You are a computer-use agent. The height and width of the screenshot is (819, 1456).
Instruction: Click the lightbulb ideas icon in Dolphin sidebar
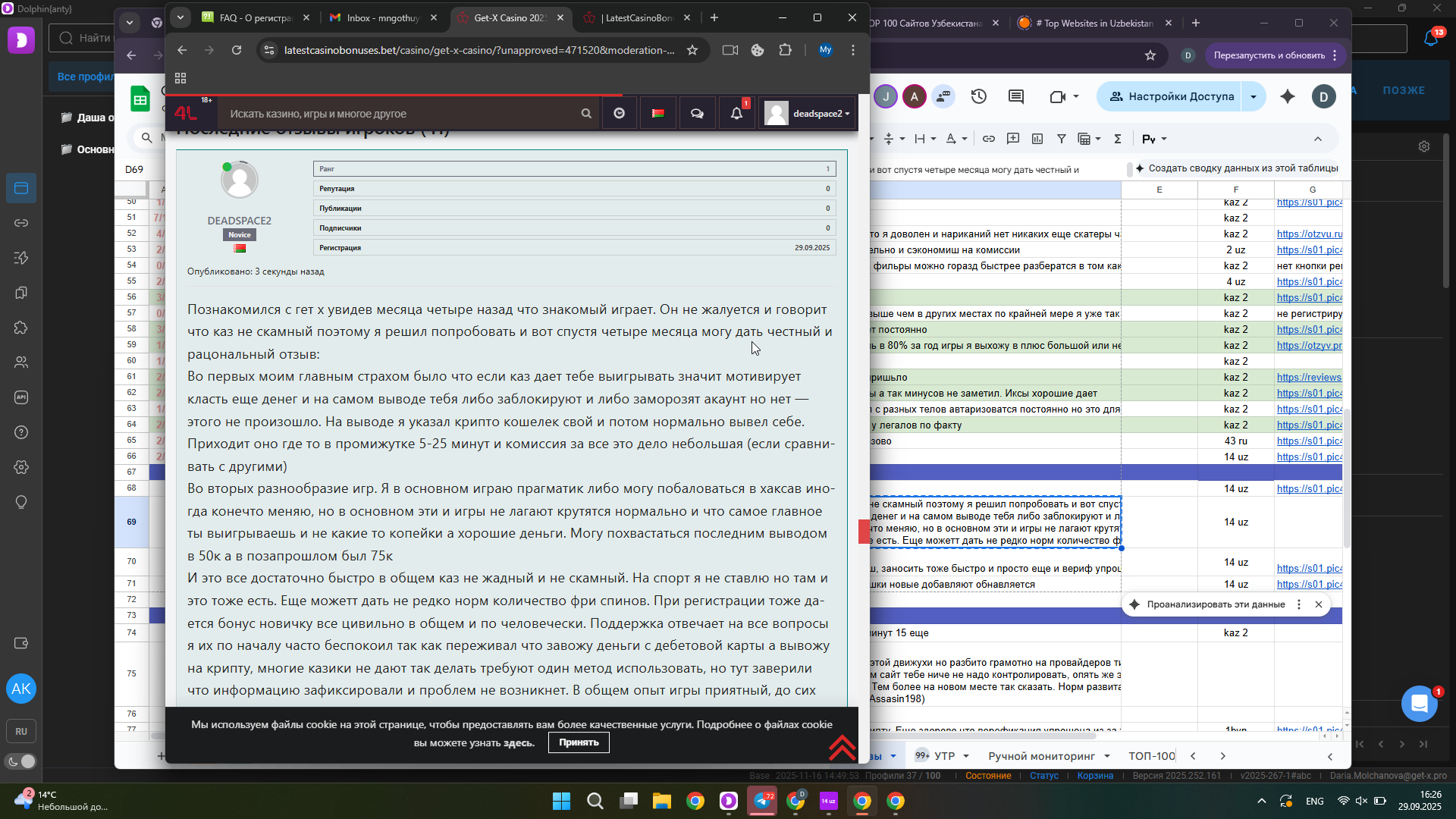pos(21,502)
